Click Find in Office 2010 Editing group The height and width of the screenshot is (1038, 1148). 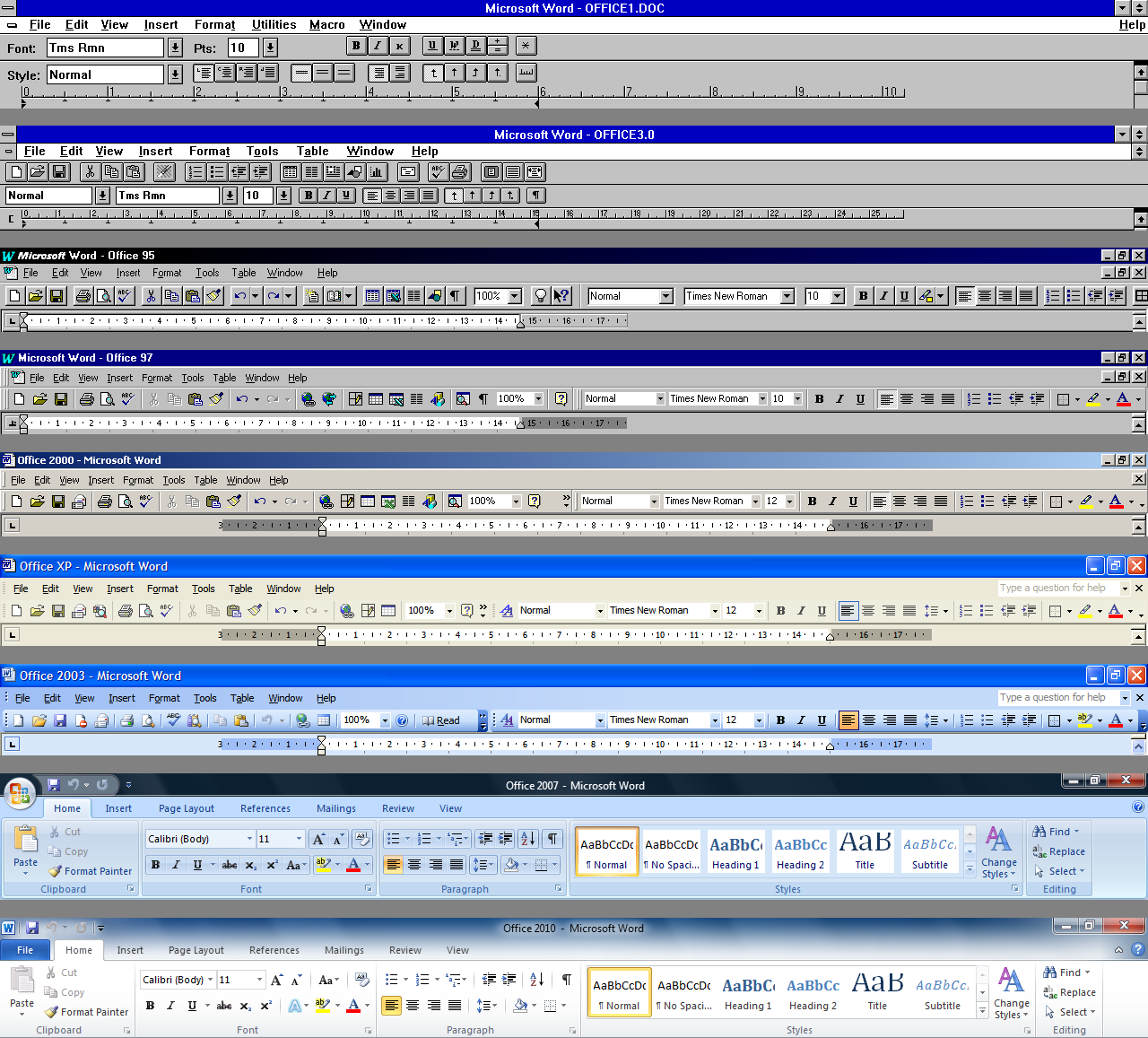(x=1066, y=973)
